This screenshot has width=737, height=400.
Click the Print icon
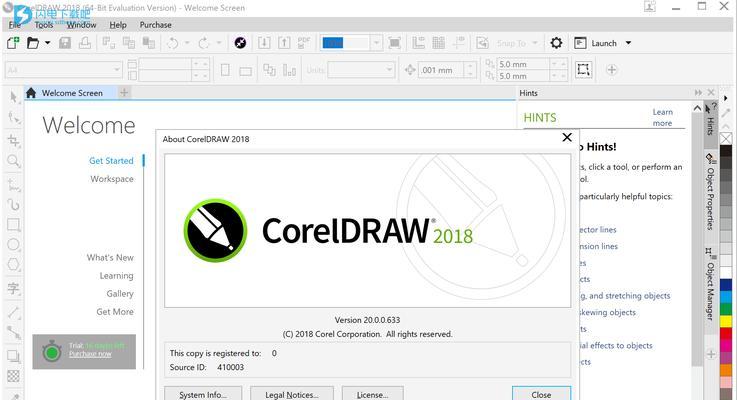point(85,43)
